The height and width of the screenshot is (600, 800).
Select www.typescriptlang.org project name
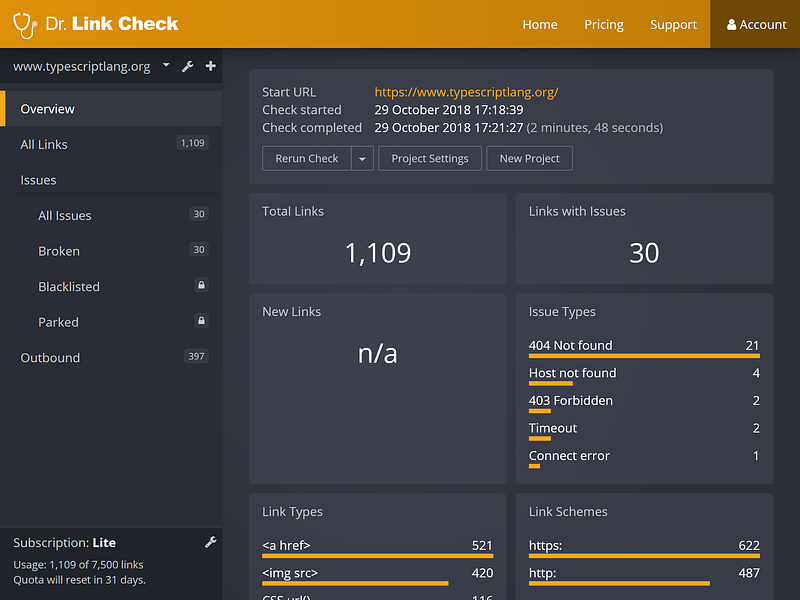(x=82, y=66)
